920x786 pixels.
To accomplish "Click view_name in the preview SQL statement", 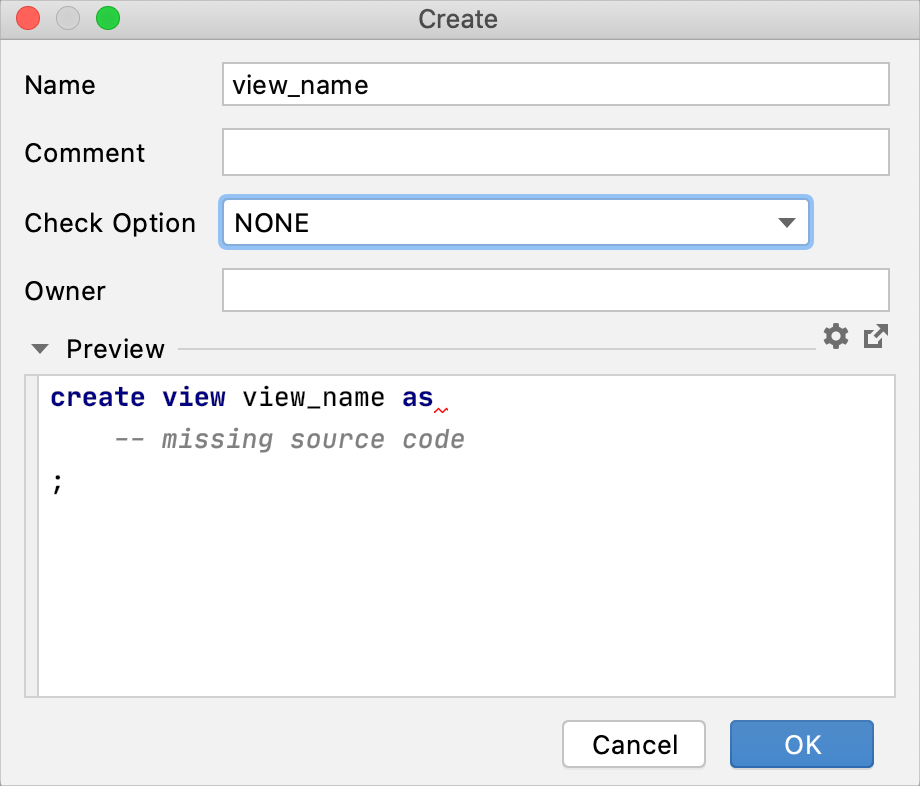I will point(313,398).
